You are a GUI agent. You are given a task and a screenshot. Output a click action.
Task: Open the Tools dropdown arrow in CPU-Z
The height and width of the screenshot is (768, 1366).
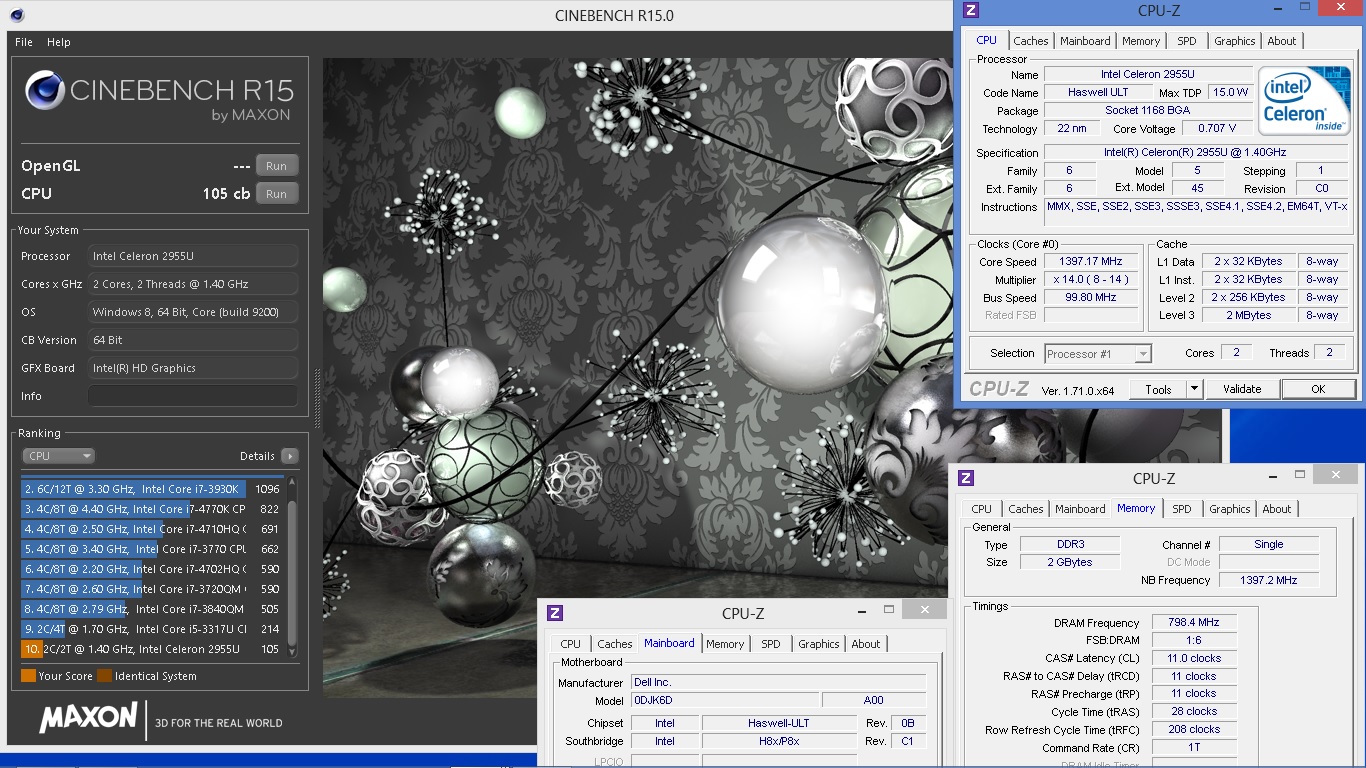[x=1194, y=389]
